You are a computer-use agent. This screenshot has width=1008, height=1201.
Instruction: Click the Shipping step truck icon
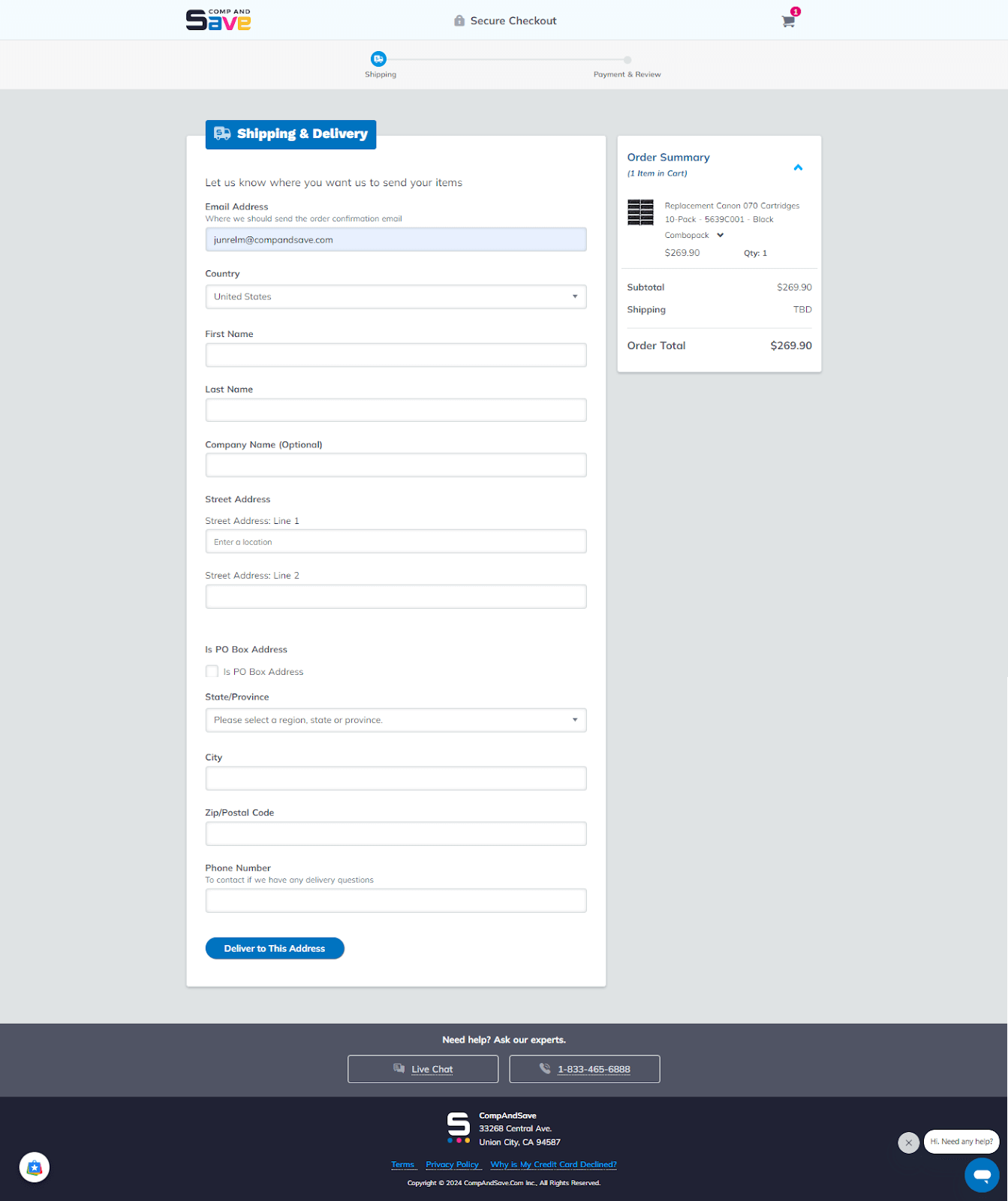(x=378, y=59)
